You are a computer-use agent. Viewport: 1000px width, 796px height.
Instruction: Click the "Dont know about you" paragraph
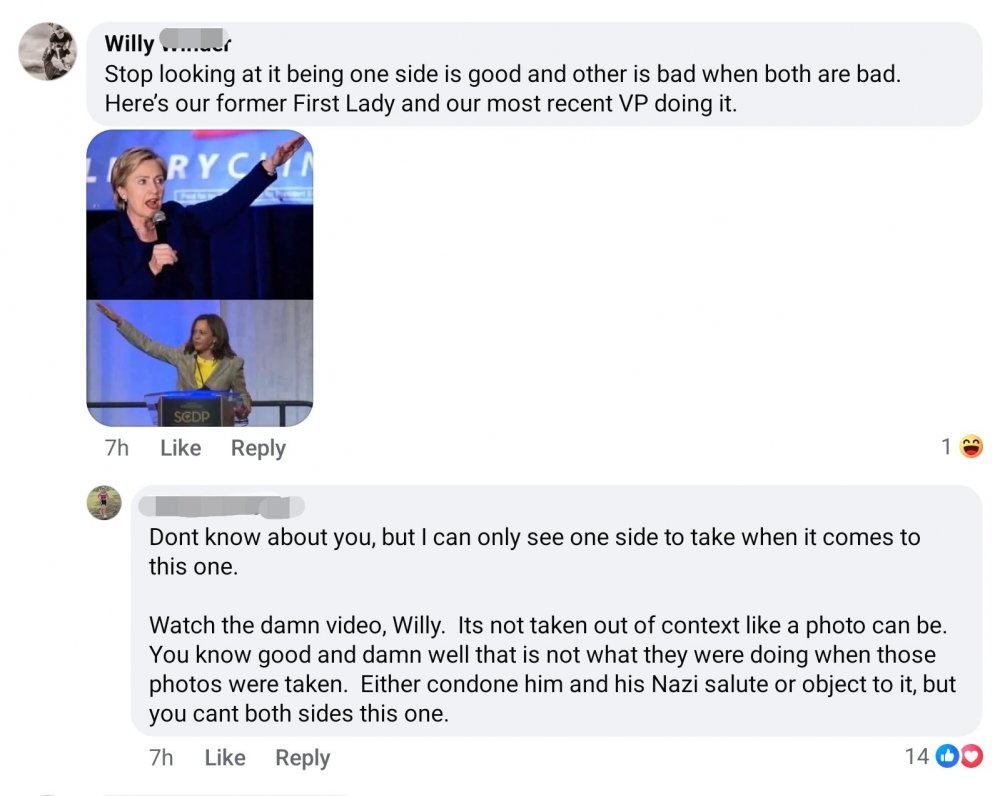pos(534,551)
